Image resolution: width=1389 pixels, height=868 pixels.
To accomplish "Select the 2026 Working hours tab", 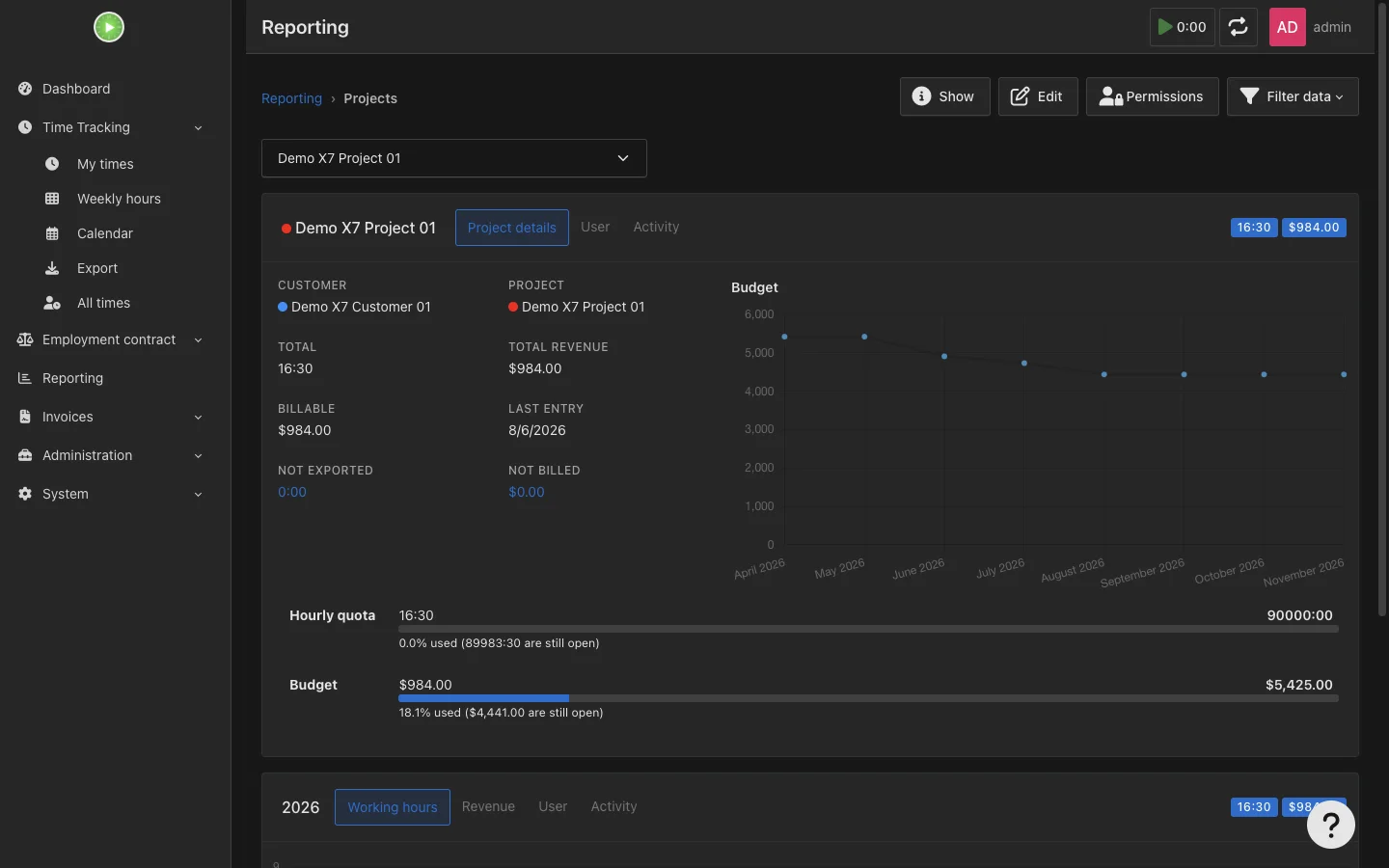I will (x=393, y=807).
